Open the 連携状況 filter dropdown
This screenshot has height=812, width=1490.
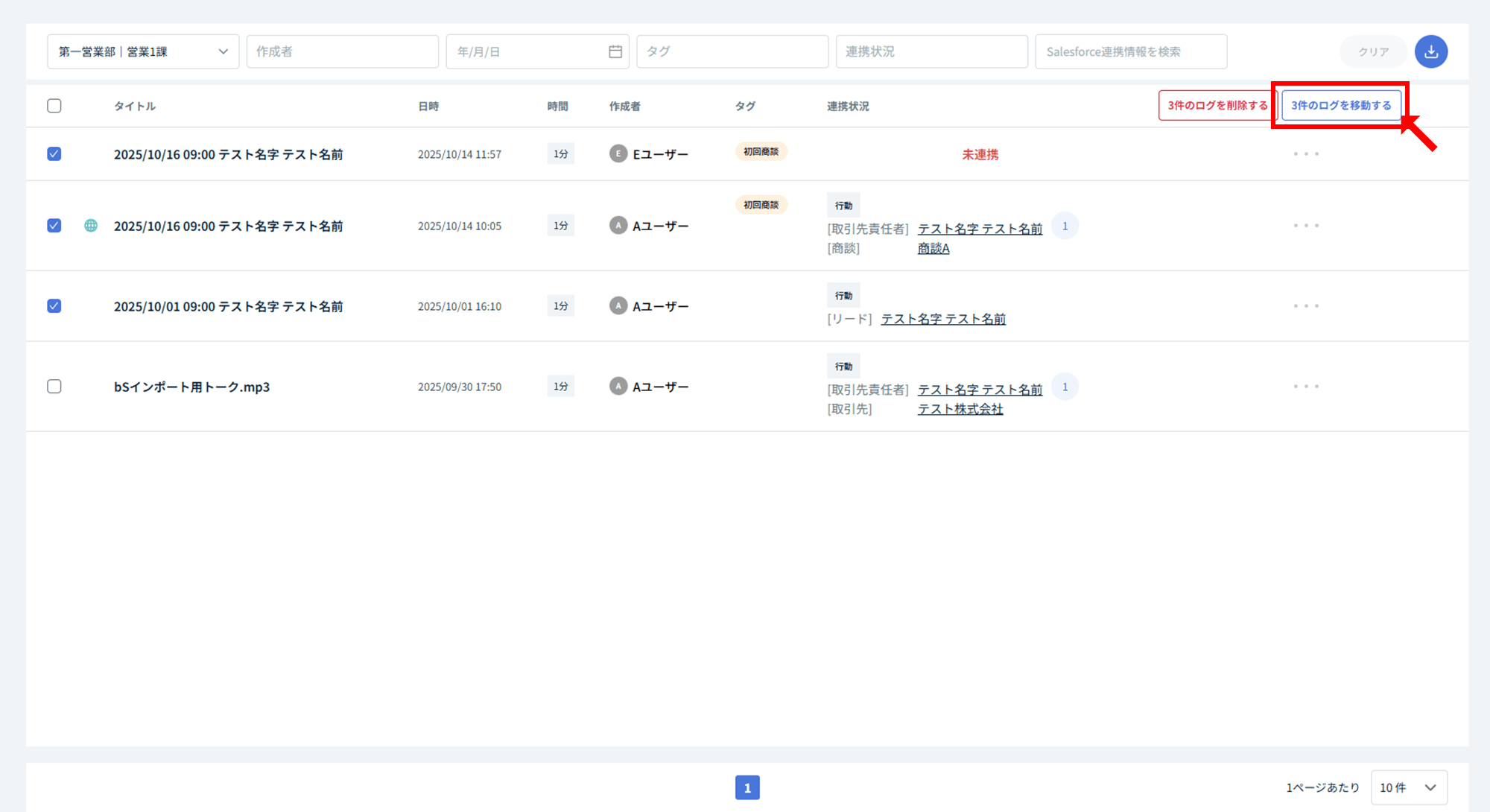[931, 51]
